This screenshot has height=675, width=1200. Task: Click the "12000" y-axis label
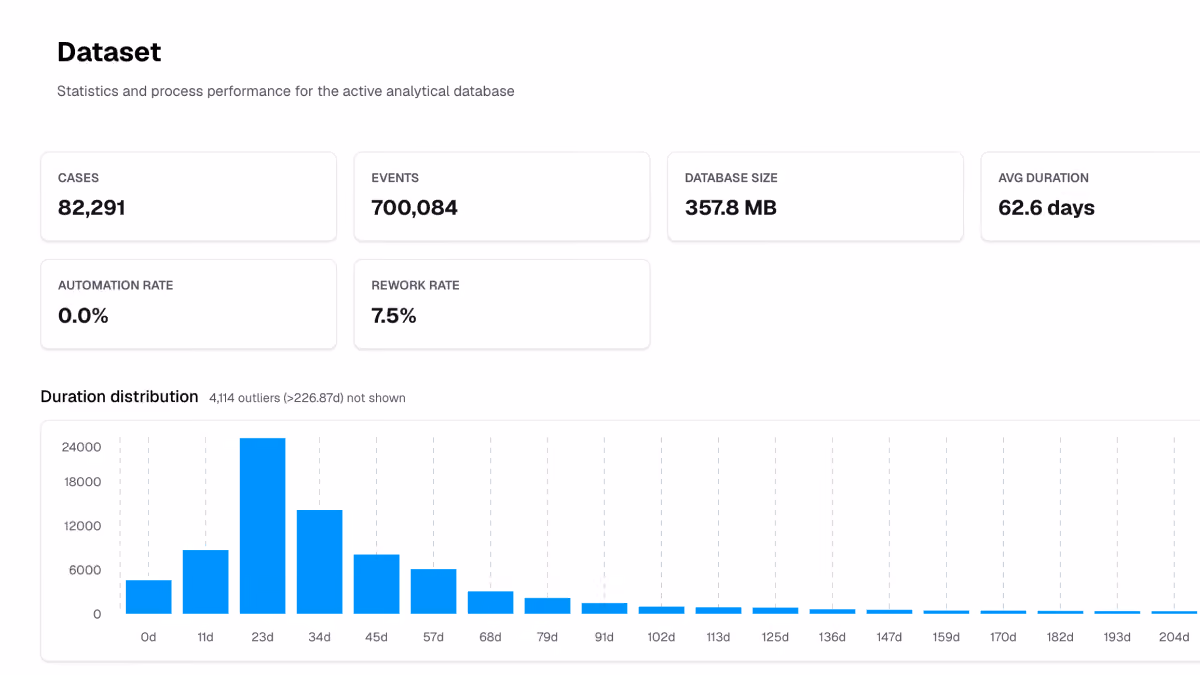82,526
